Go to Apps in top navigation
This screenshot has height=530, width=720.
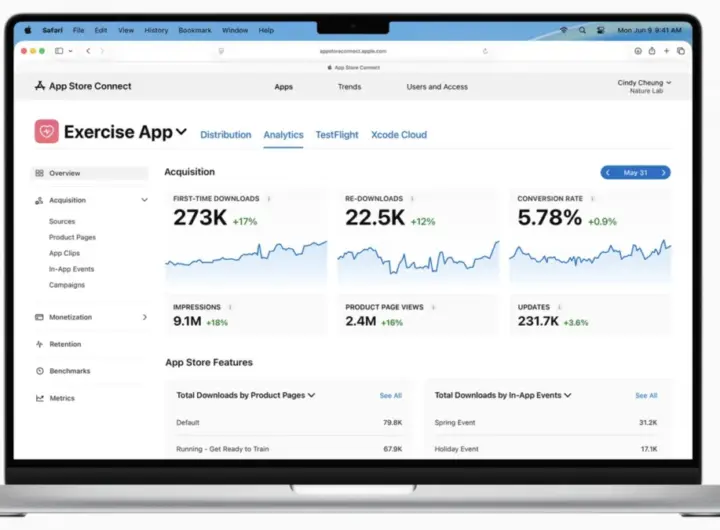click(283, 87)
